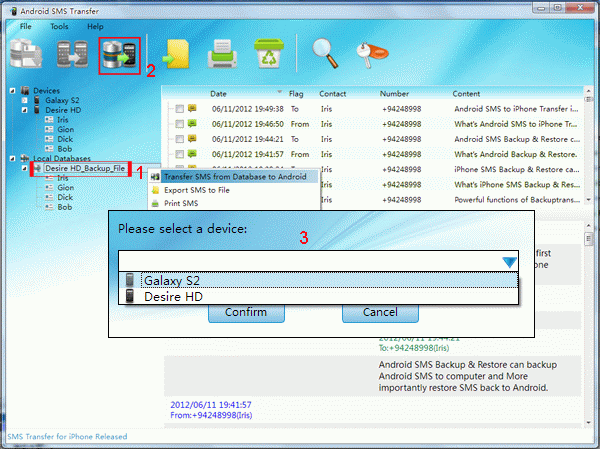Image resolution: width=600 pixels, height=449 pixels.
Task: Click the Contact column header
Action: [333, 94]
